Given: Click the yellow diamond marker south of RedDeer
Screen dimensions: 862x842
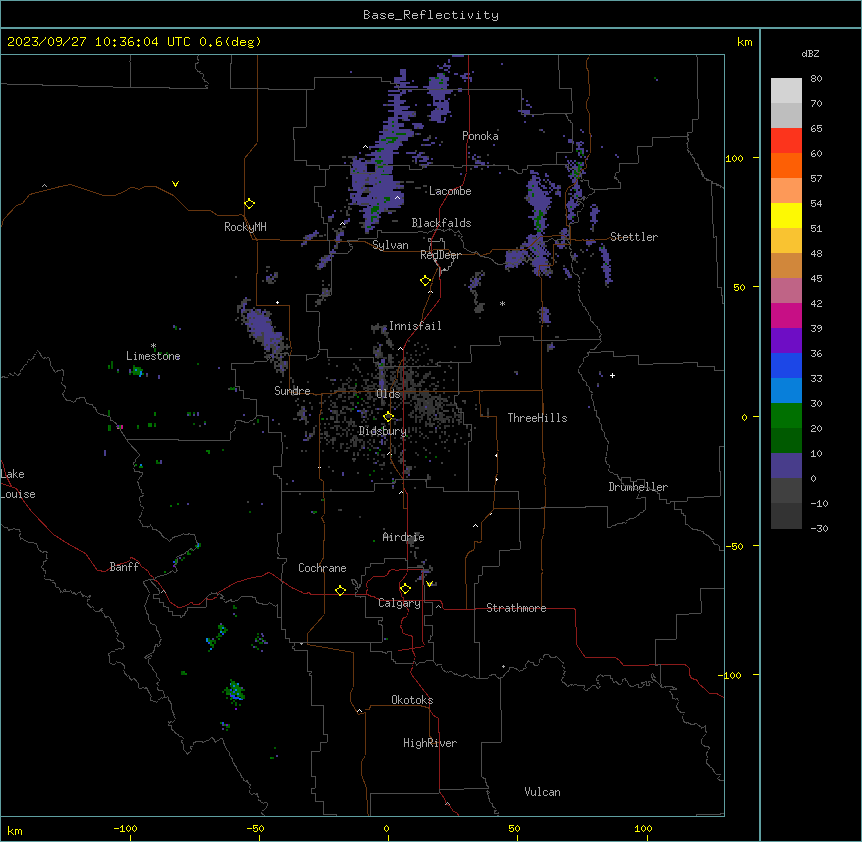Looking at the screenshot, I should 426,281.
